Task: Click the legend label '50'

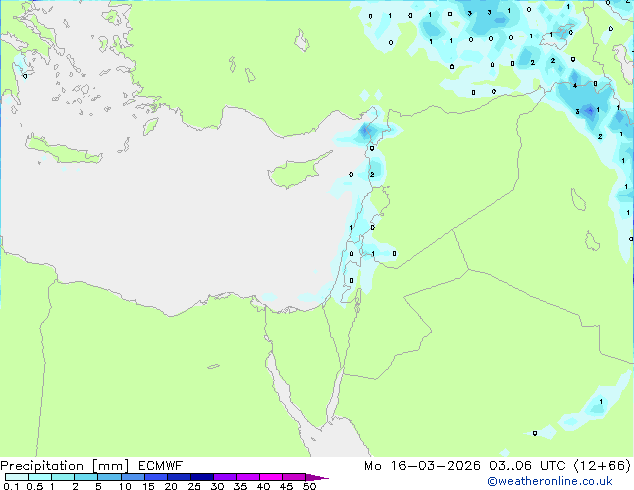Action: tap(309, 486)
